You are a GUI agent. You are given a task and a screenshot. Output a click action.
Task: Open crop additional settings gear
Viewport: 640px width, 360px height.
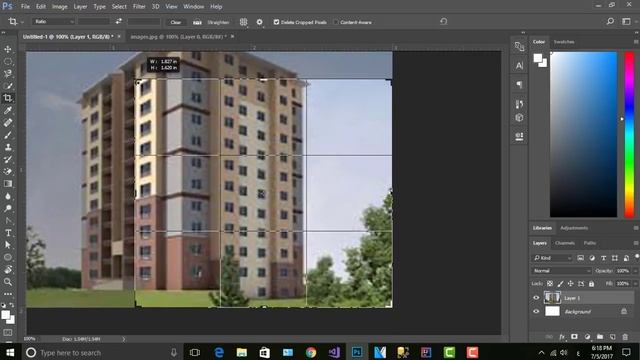[x=260, y=22]
